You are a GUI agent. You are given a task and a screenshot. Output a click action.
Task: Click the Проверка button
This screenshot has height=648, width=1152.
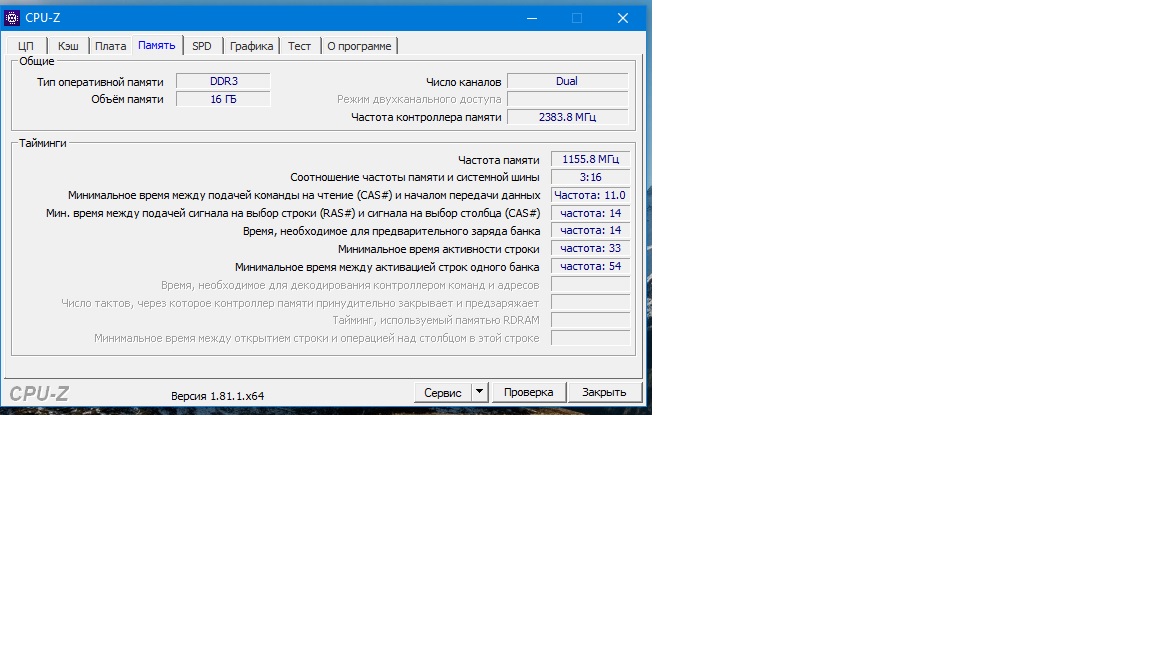528,392
